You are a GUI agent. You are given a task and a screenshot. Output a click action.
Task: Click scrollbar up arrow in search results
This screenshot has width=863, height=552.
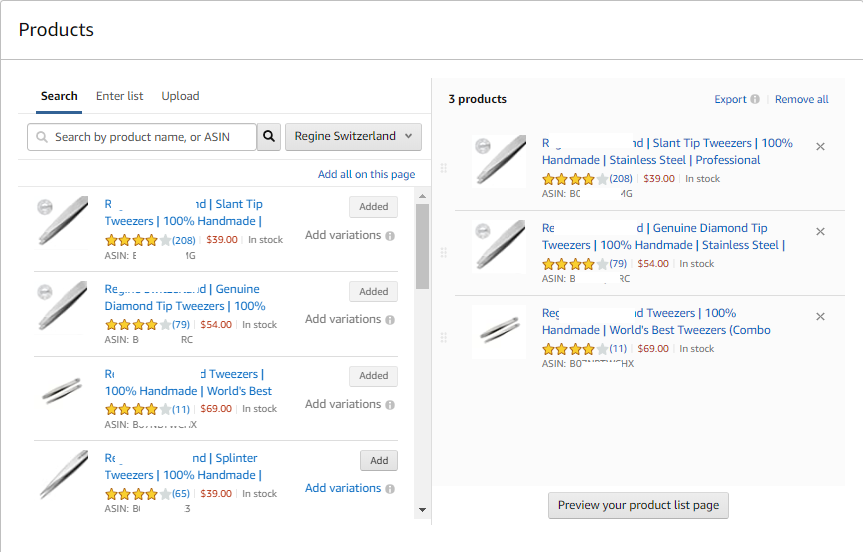coord(422,196)
